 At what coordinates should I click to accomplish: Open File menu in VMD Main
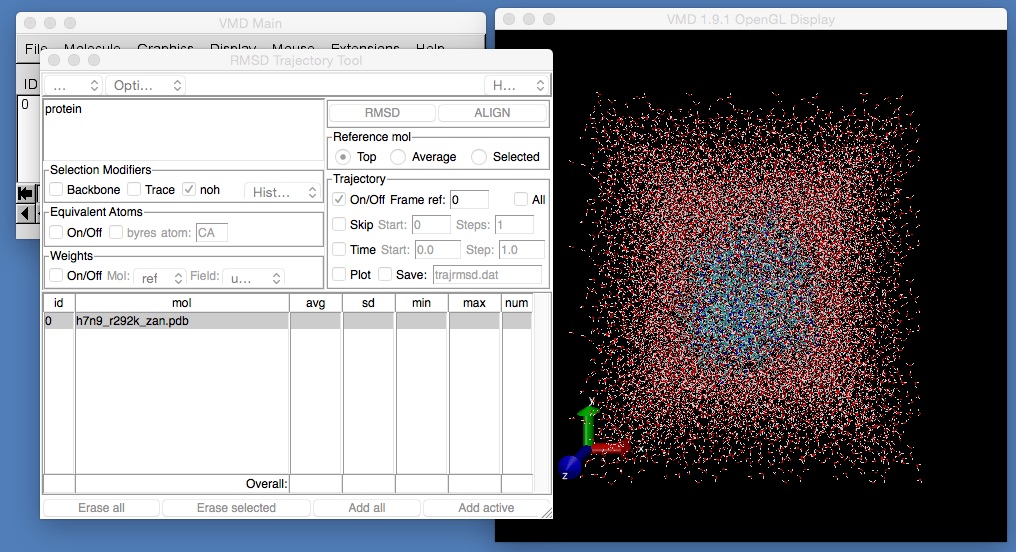tap(36, 48)
